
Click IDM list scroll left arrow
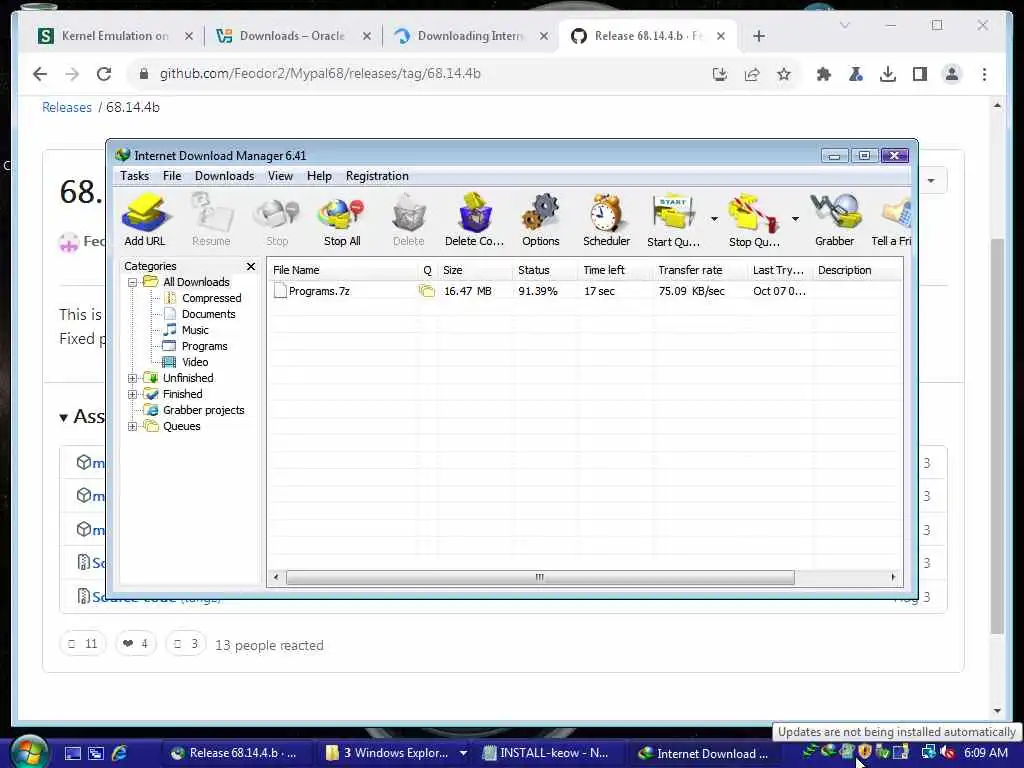pos(276,577)
